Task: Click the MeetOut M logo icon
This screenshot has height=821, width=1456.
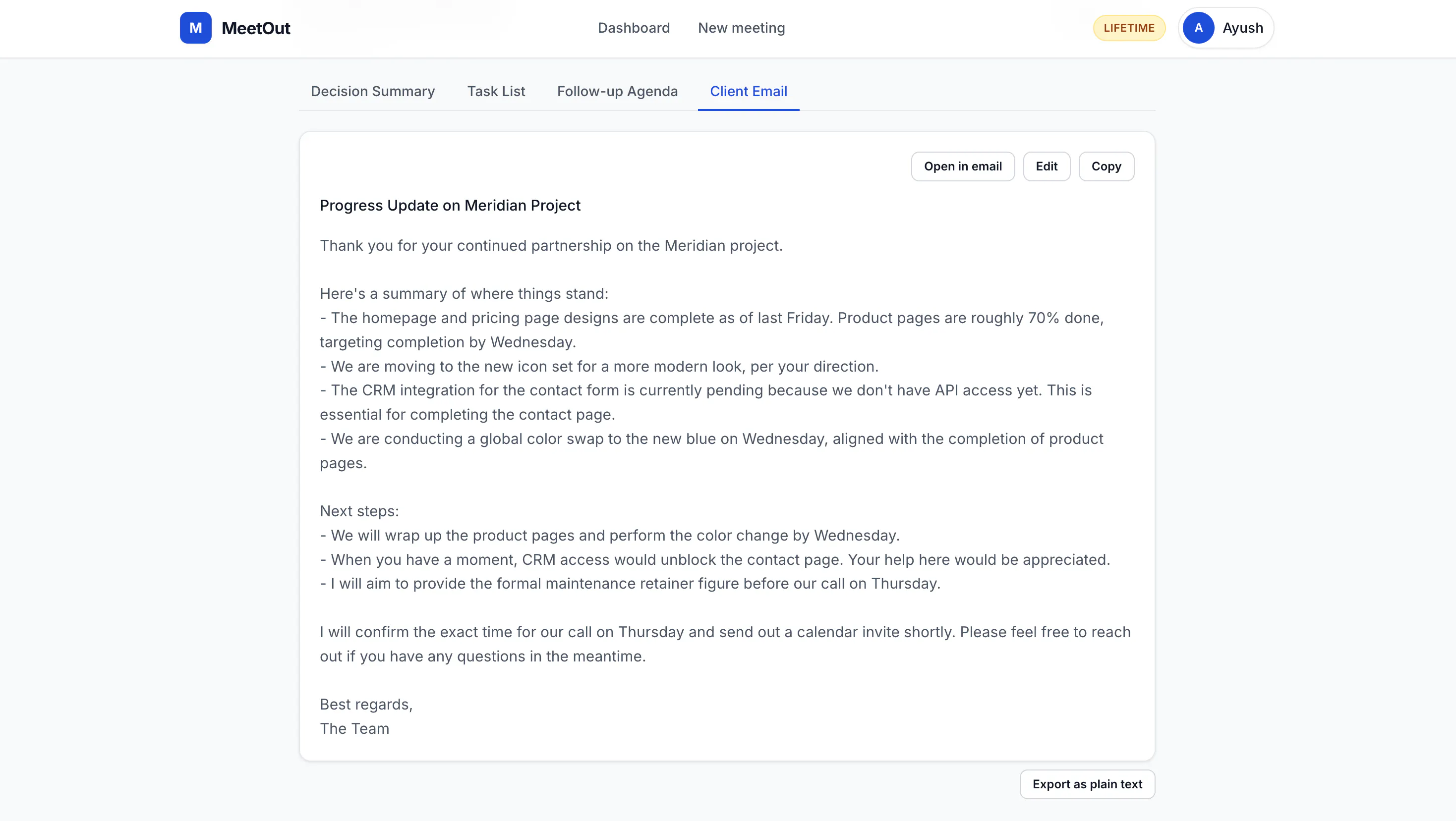Action: tap(195, 28)
